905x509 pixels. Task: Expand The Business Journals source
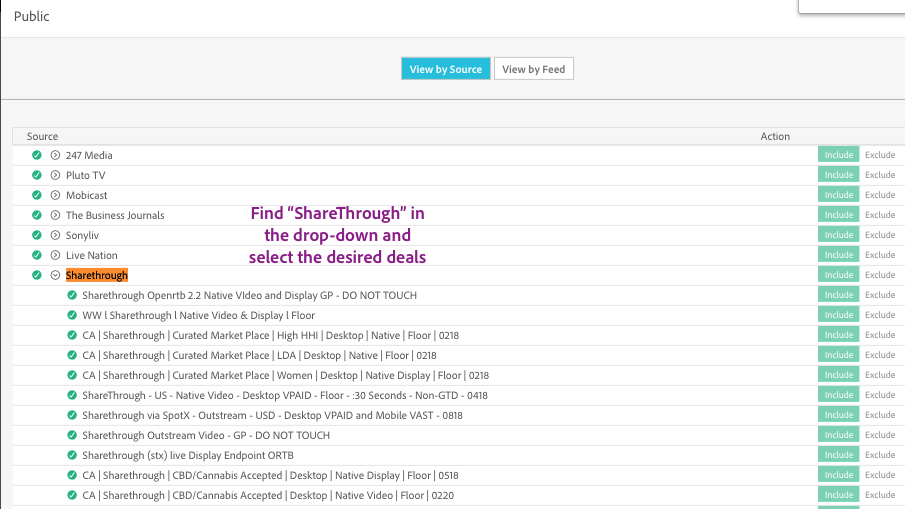tap(55, 215)
